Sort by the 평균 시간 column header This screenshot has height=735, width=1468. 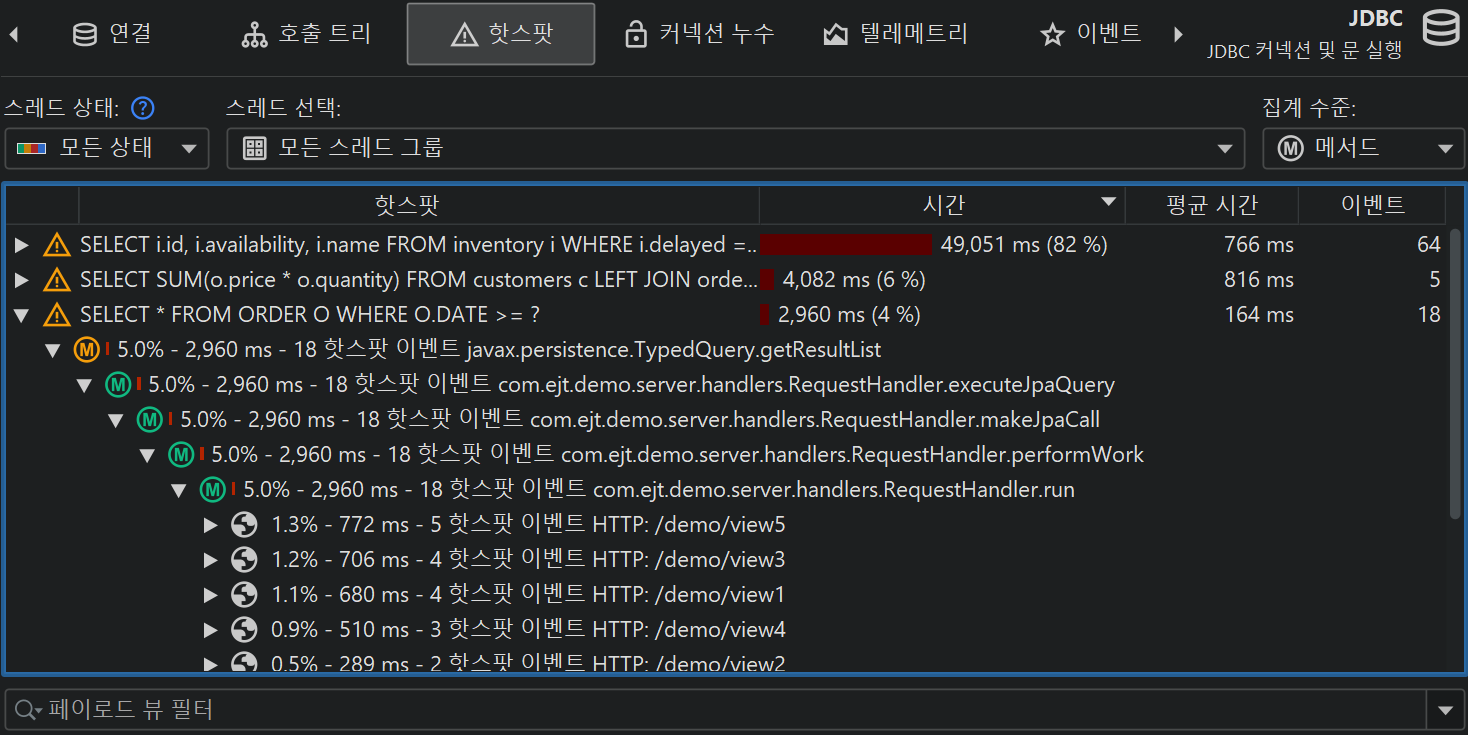(1212, 206)
